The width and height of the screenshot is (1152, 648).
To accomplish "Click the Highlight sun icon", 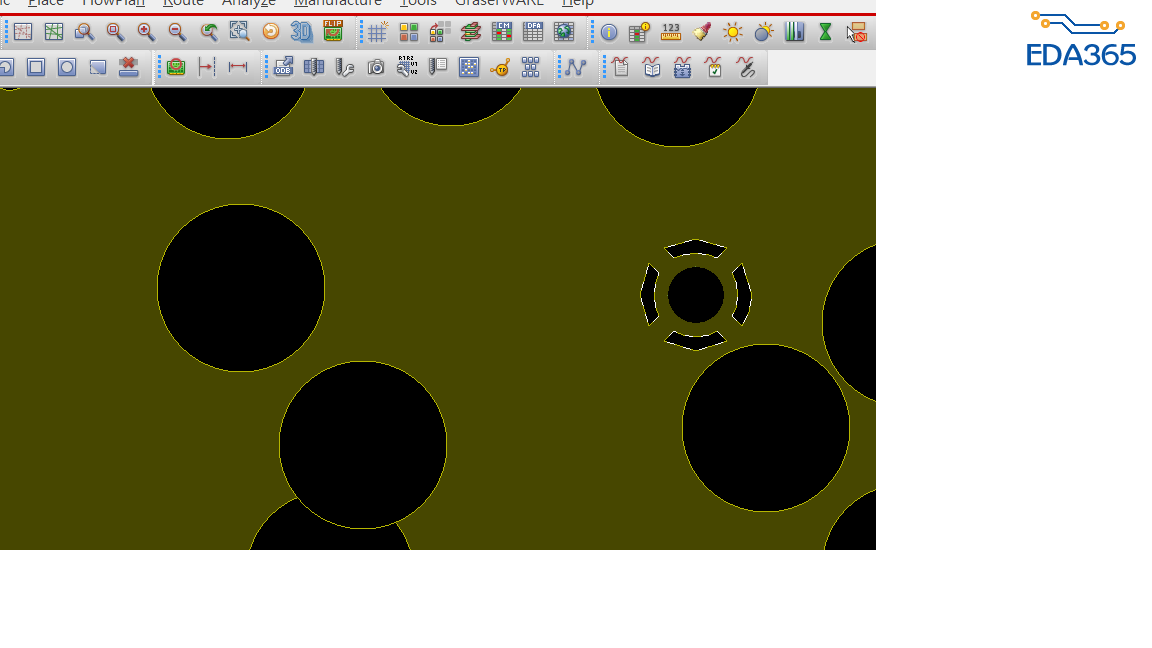I will click(732, 32).
